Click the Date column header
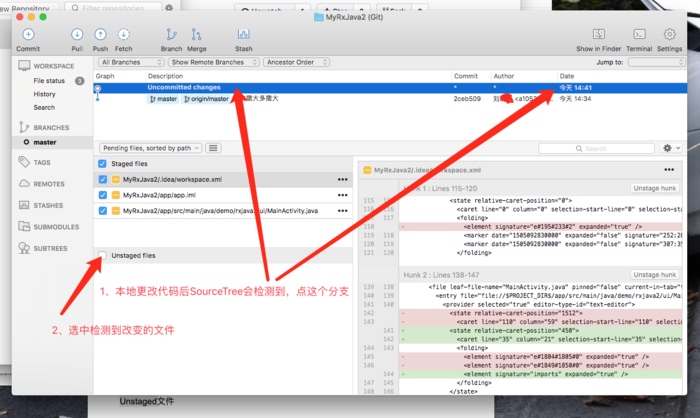 (567, 76)
